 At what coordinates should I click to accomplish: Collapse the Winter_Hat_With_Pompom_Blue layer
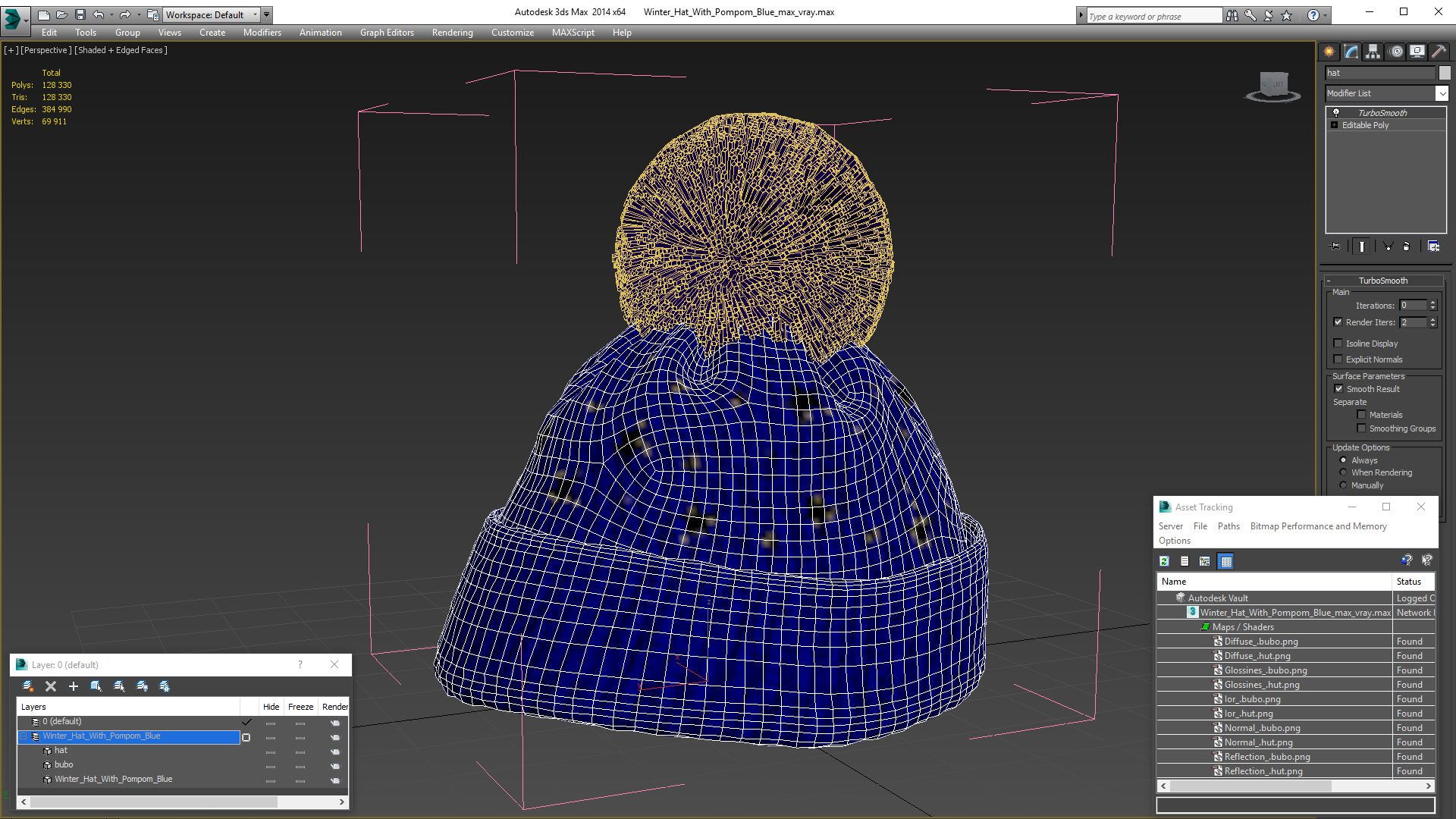[x=23, y=736]
